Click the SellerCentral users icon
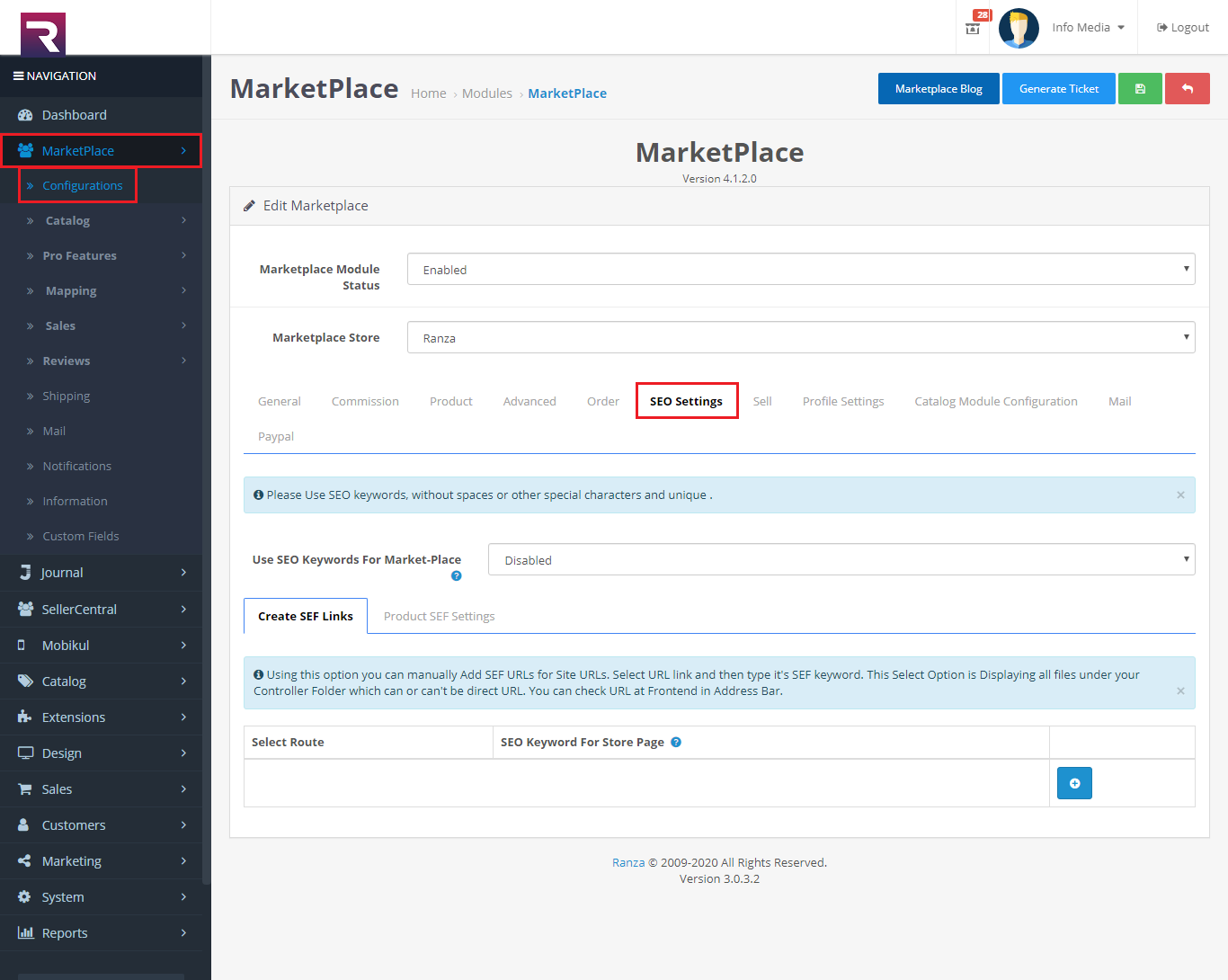1228x980 pixels. click(x=25, y=610)
